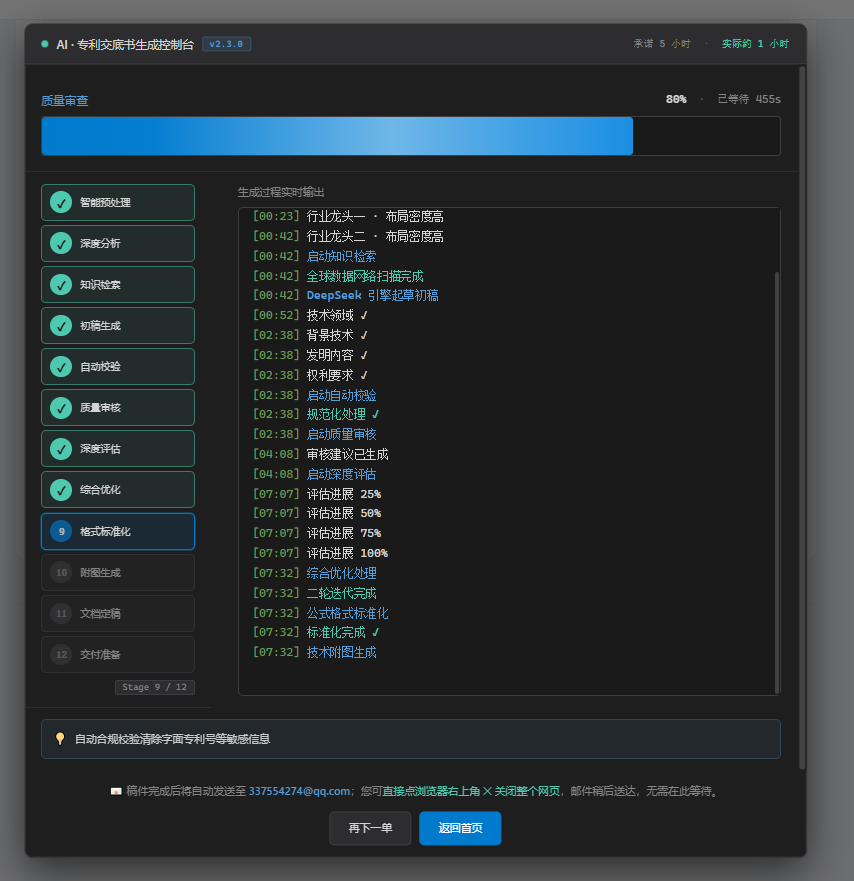This screenshot has width=854, height=881.
Task: Click the number 11 badge of 文档定稿
Action: tap(61, 614)
